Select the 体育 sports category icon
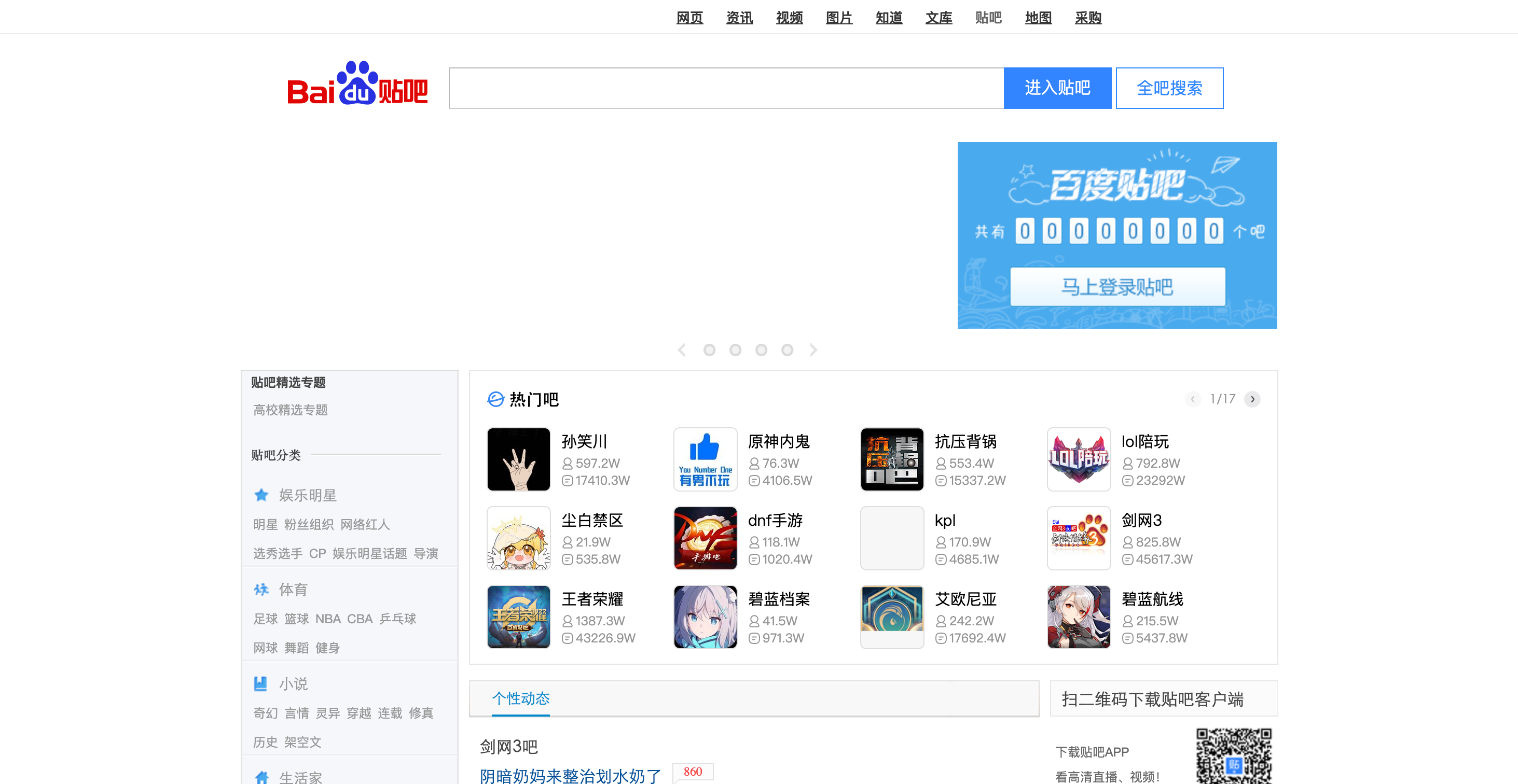 pos(261,589)
